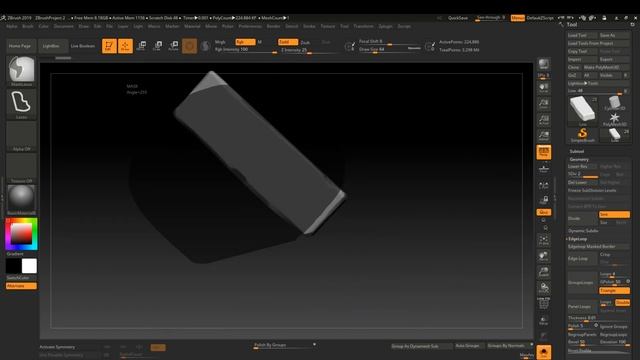
Task: Click the BPR render icon
Action: click(543, 64)
